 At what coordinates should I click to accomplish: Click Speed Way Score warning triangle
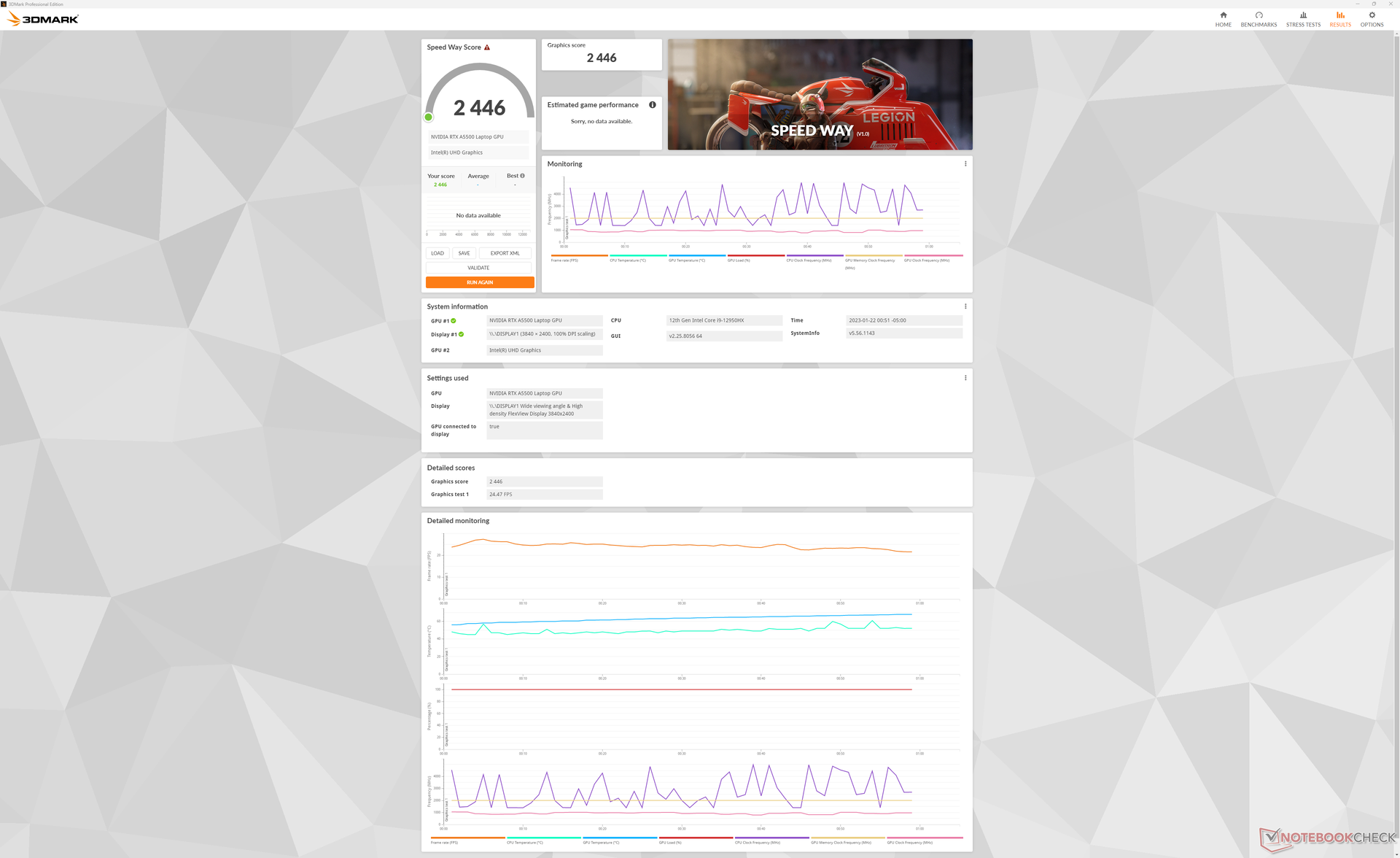click(x=487, y=47)
